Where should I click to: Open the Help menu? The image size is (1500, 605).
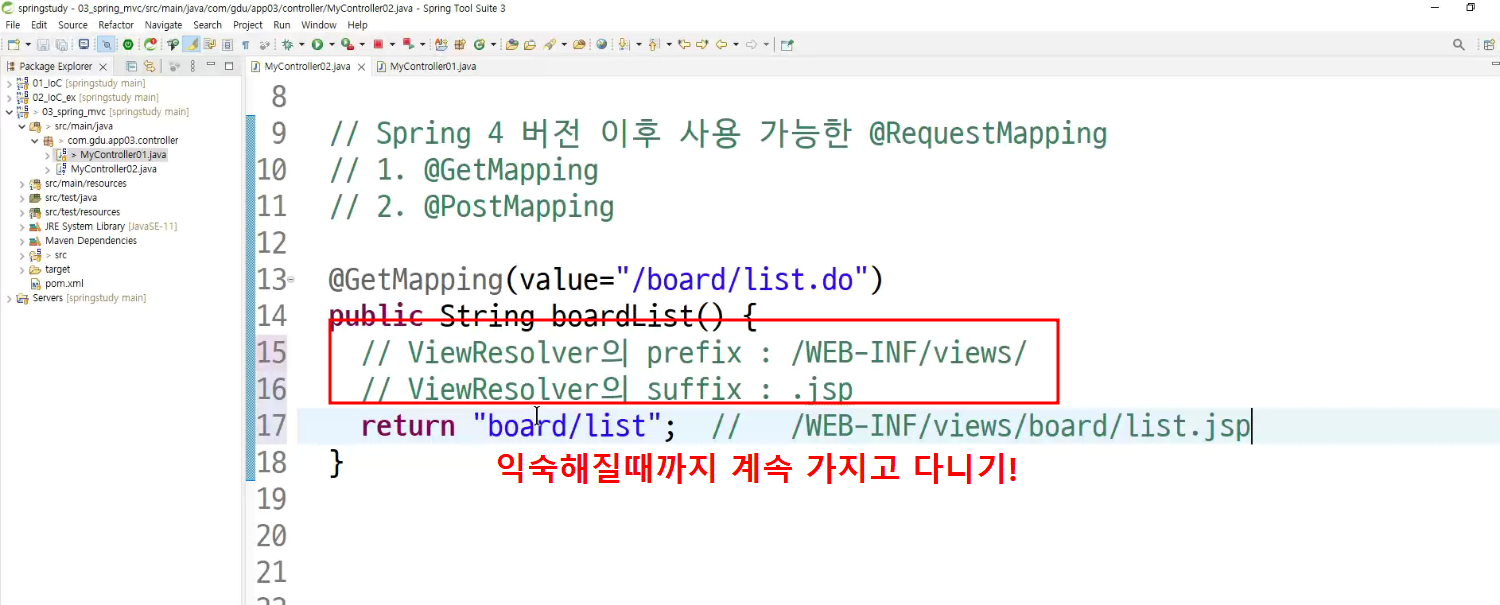coord(357,25)
